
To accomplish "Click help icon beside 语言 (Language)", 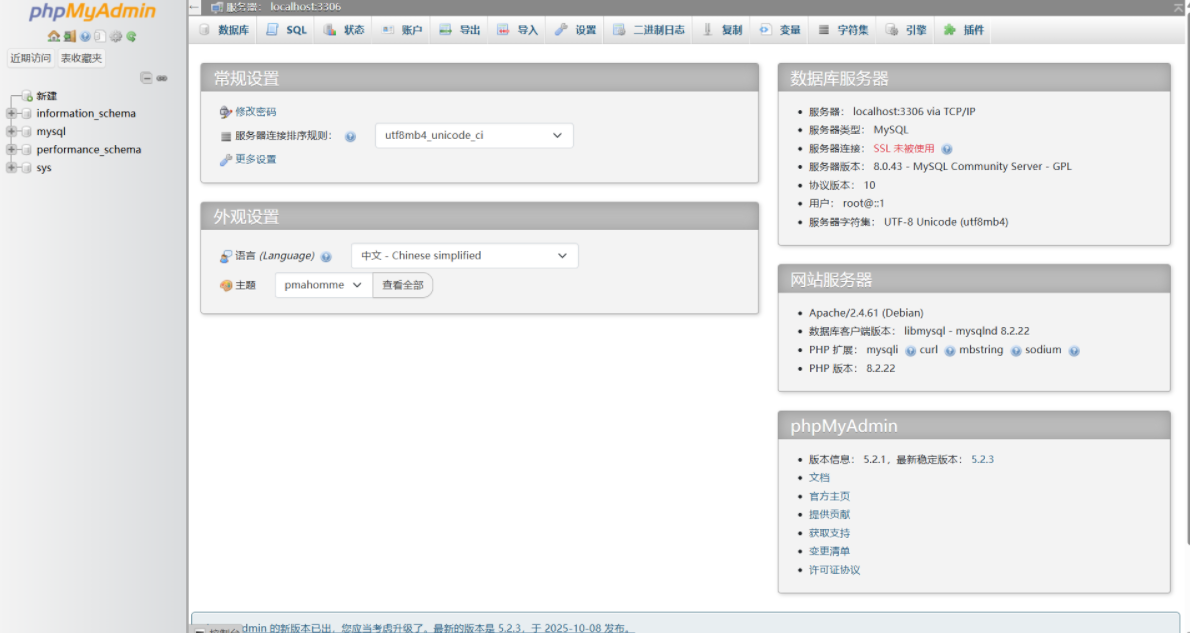I will click(326, 257).
